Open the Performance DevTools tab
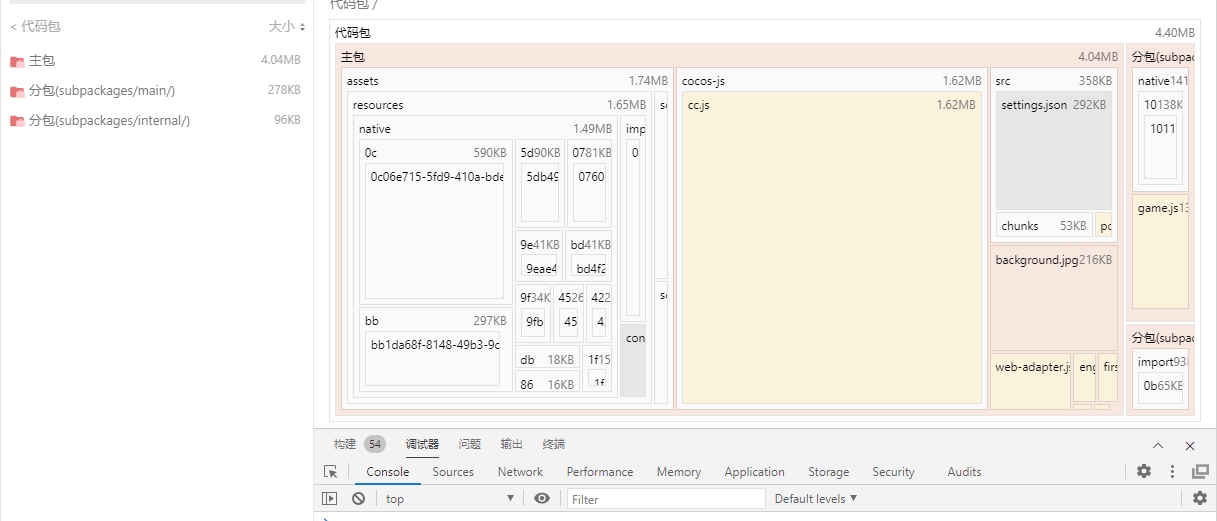 tap(600, 472)
